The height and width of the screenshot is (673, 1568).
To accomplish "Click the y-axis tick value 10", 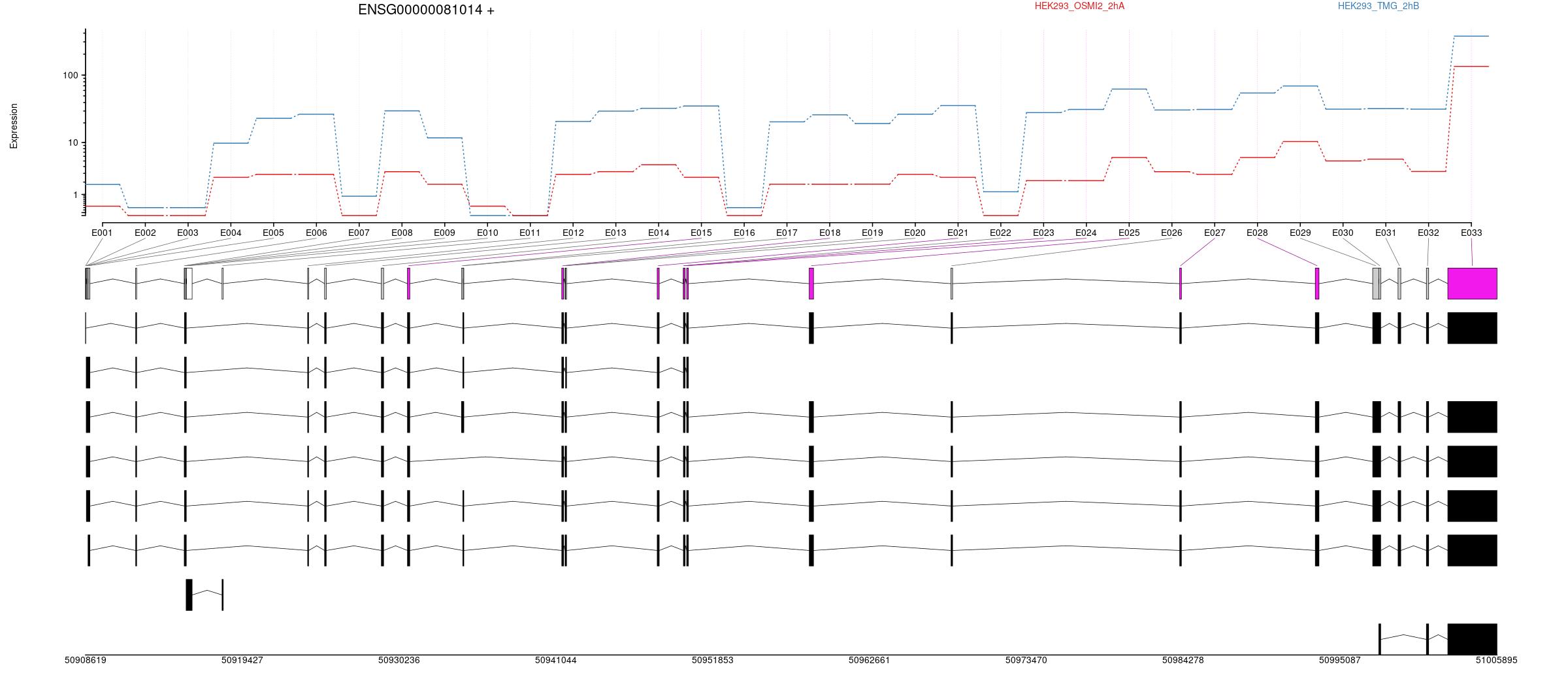I will (x=73, y=142).
